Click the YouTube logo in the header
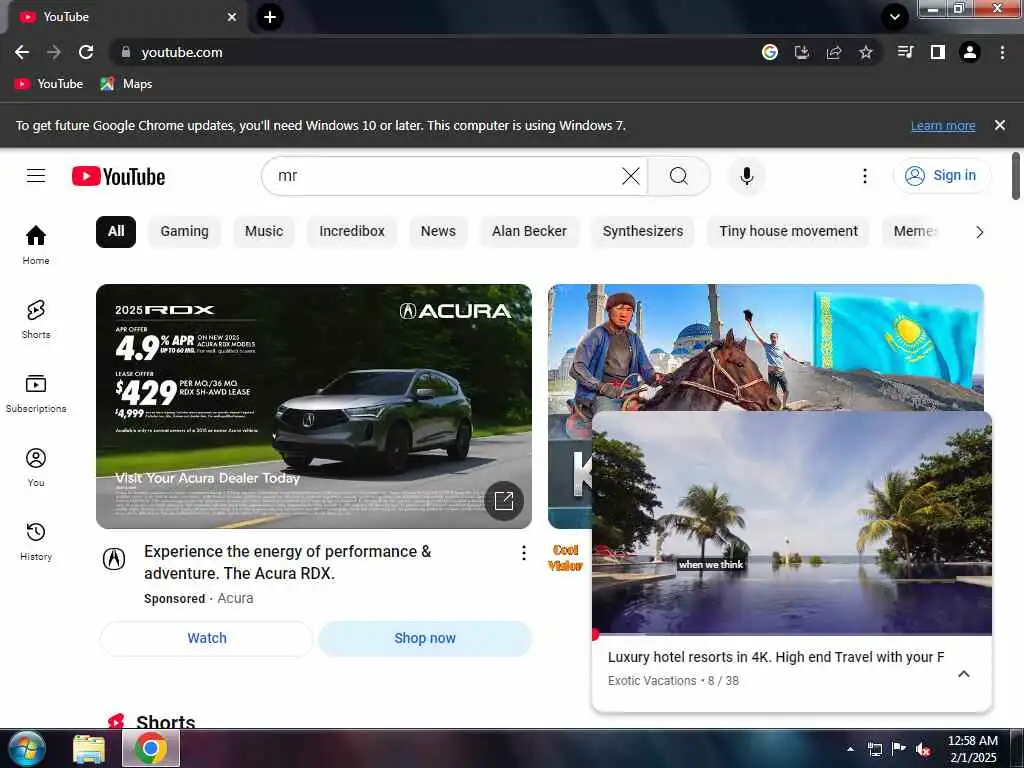Viewport: 1024px width, 768px height. tap(118, 176)
